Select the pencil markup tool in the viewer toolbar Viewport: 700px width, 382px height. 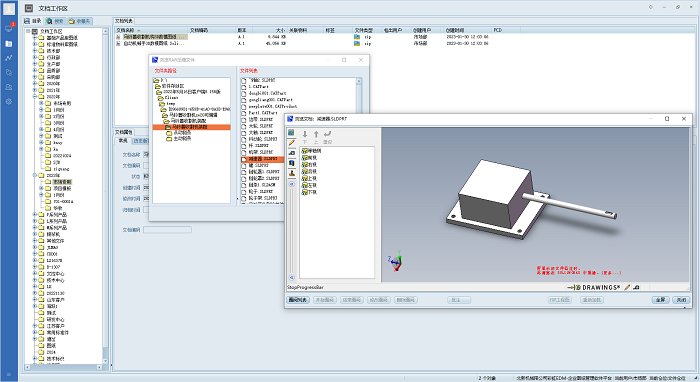tap(292, 143)
